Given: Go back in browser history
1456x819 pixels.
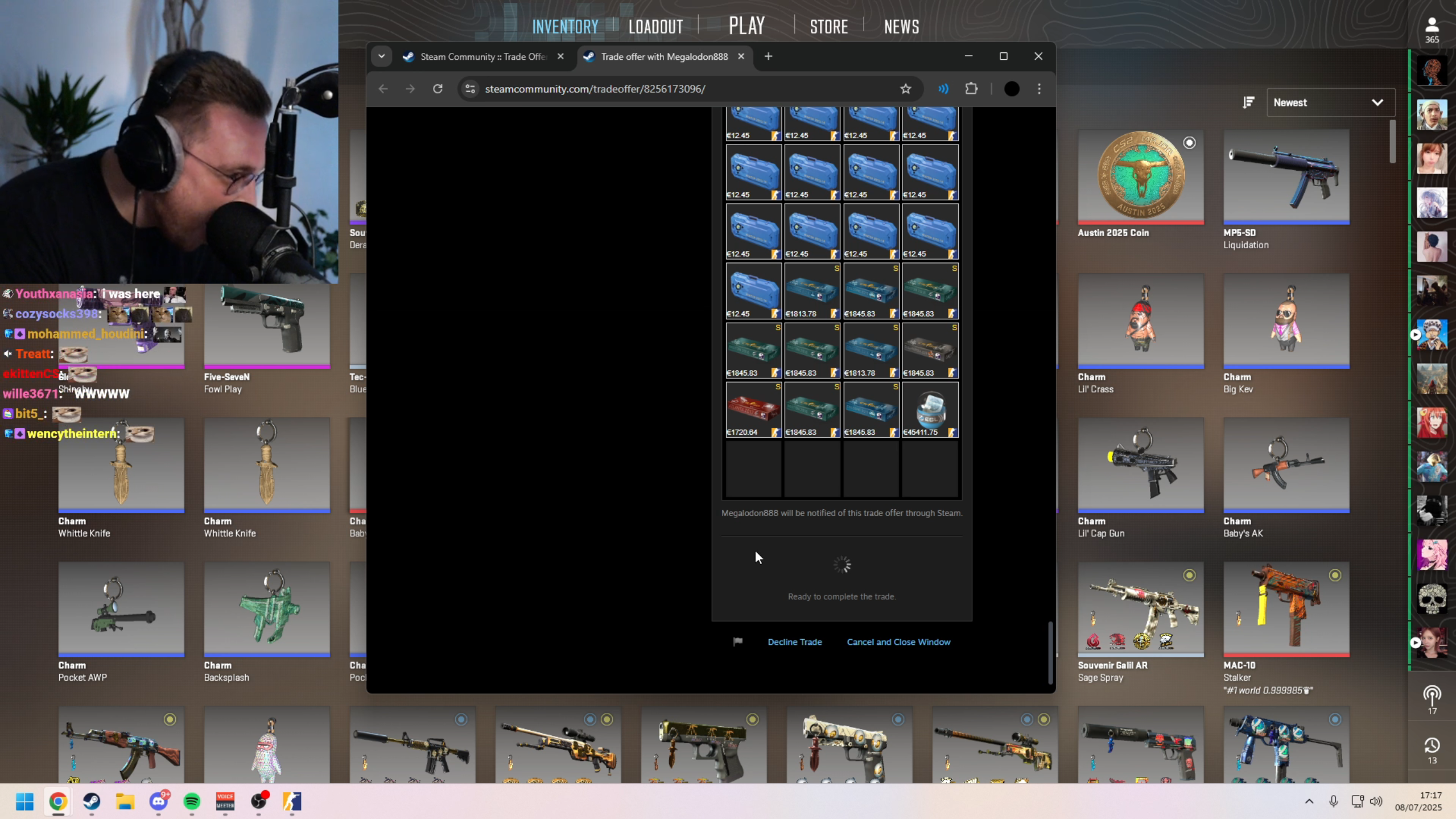Looking at the screenshot, I should [383, 89].
